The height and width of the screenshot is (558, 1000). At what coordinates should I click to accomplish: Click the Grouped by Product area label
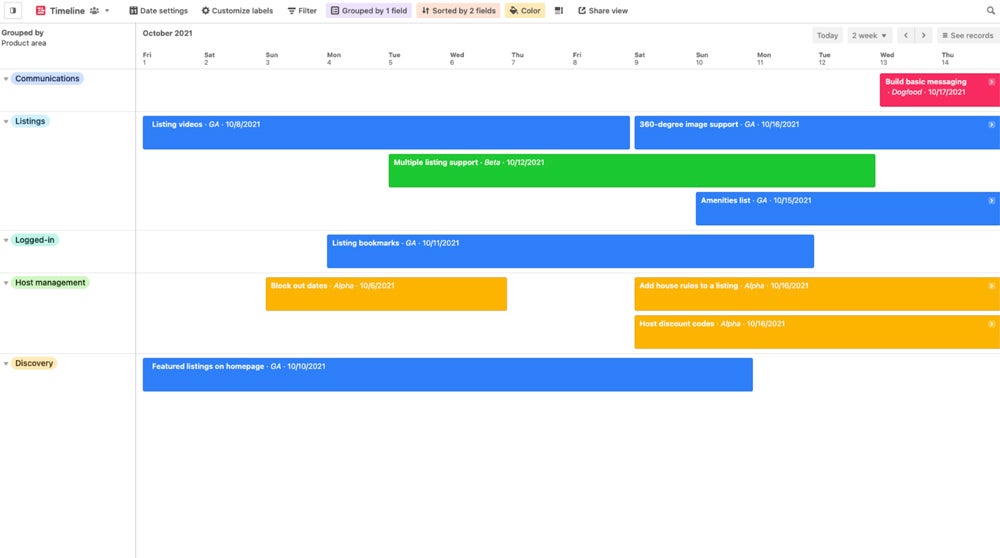(x=24, y=38)
